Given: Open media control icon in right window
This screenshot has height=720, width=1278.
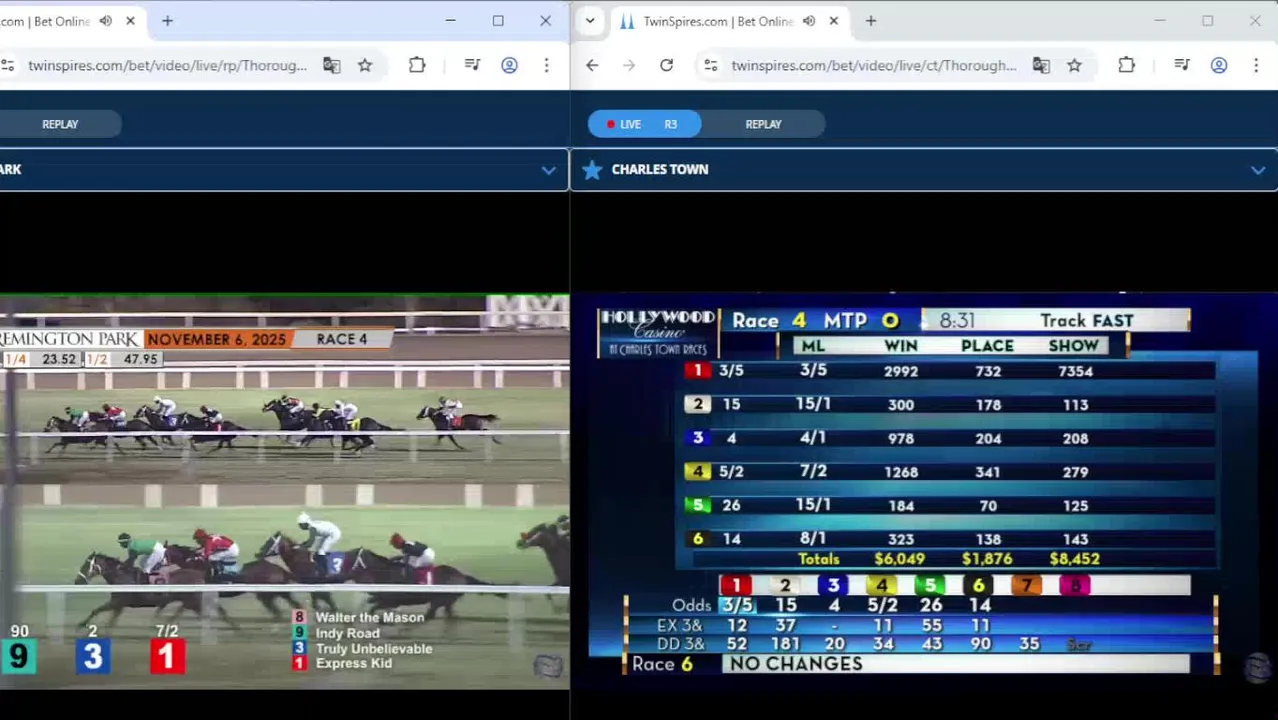Looking at the screenshot, I should pyautogui.click(x=1182, y=65).
